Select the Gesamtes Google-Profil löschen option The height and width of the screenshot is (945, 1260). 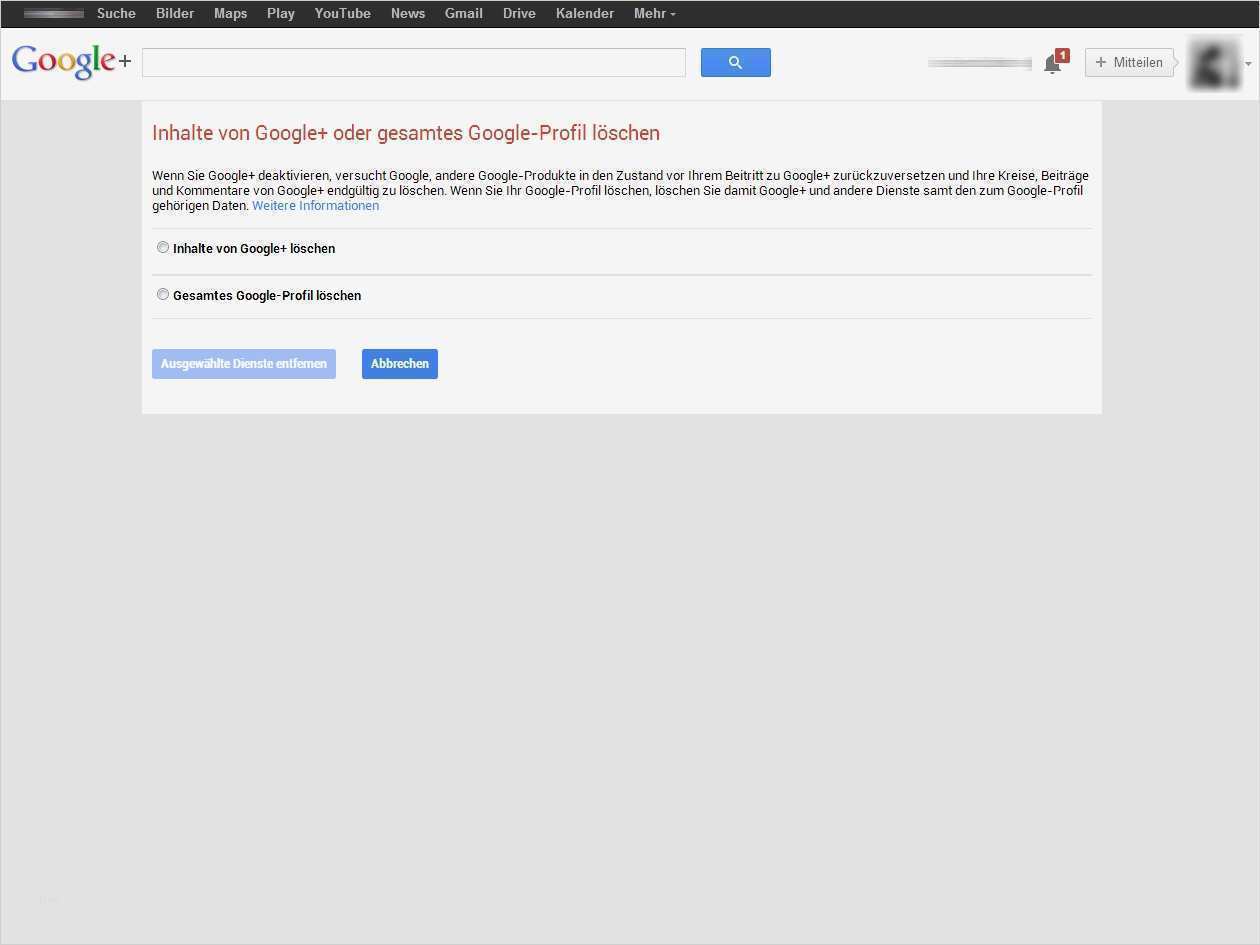click(x=163, y=294)
